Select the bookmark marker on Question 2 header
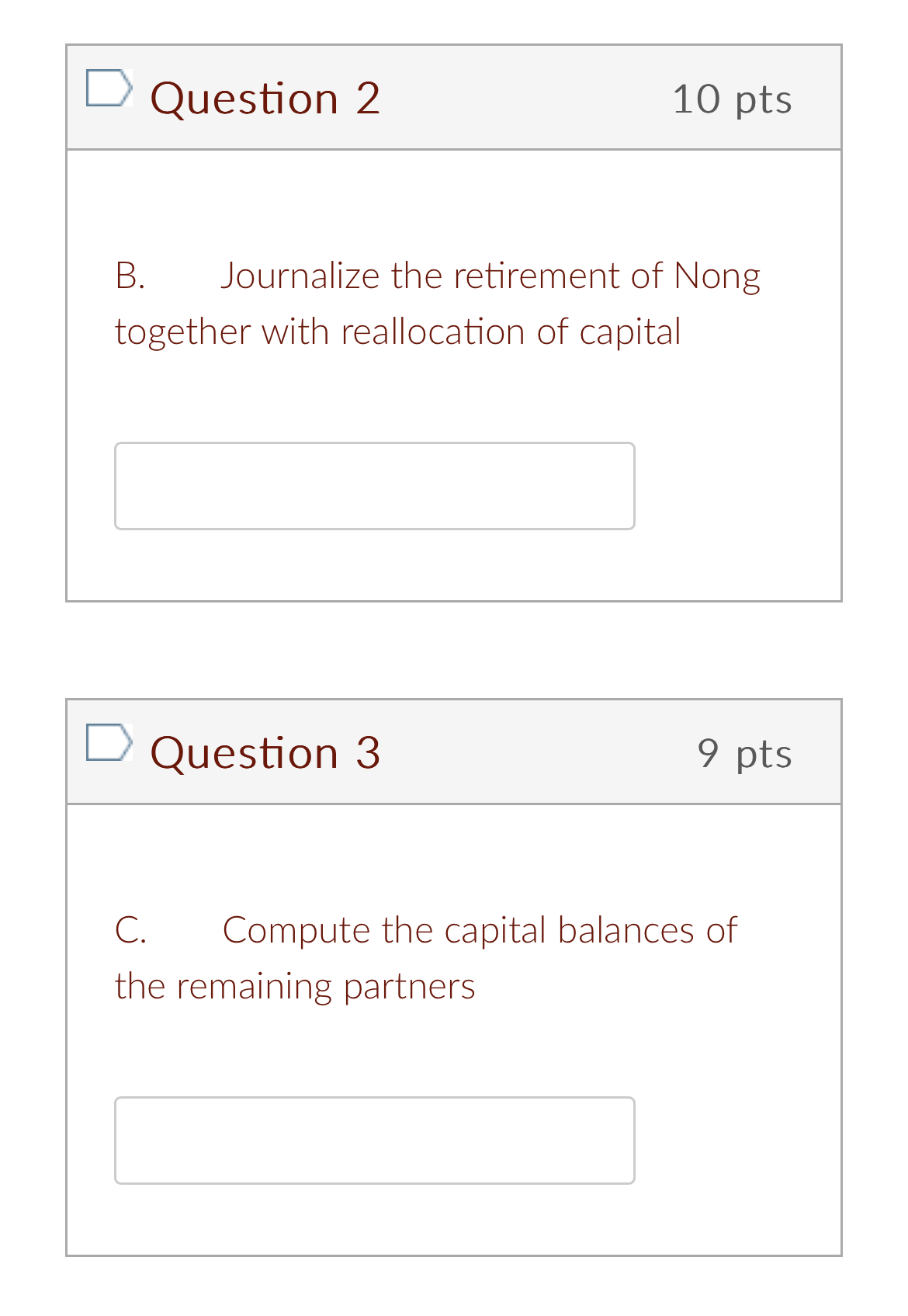908x1316 pixels. 110,89
